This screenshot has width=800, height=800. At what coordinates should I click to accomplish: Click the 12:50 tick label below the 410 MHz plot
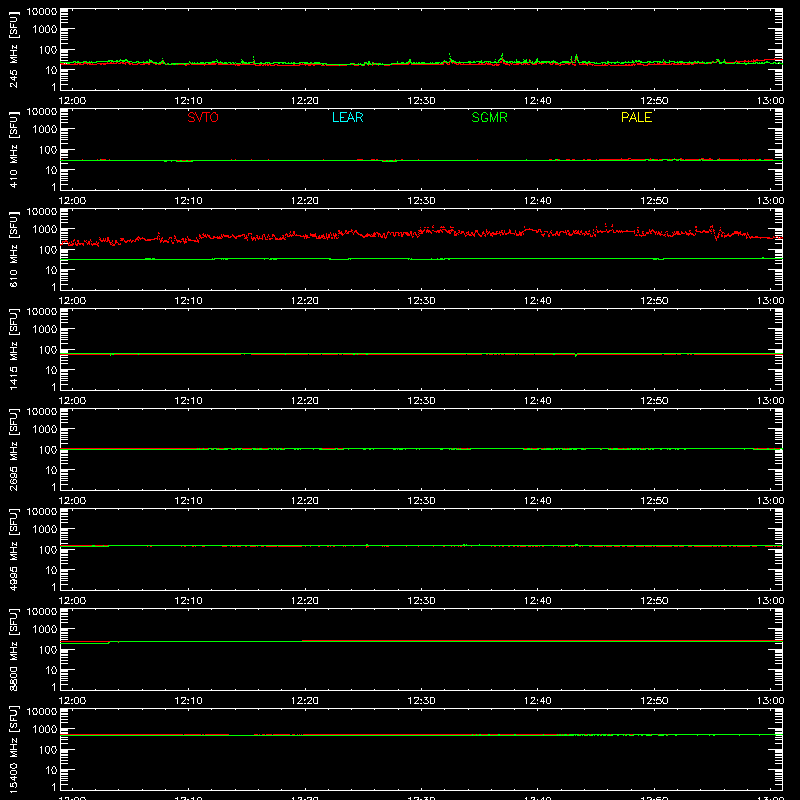654,201
